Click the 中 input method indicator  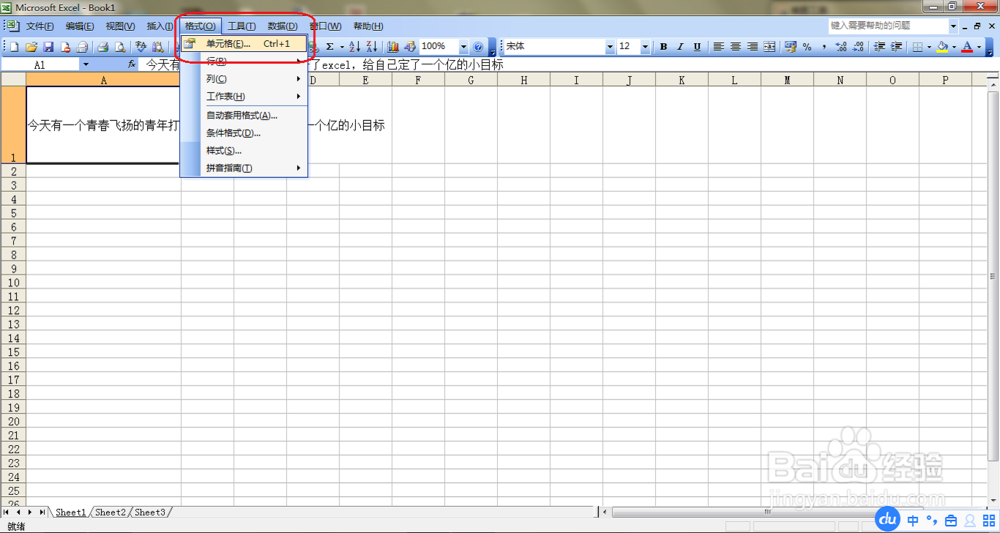point(913,520)
